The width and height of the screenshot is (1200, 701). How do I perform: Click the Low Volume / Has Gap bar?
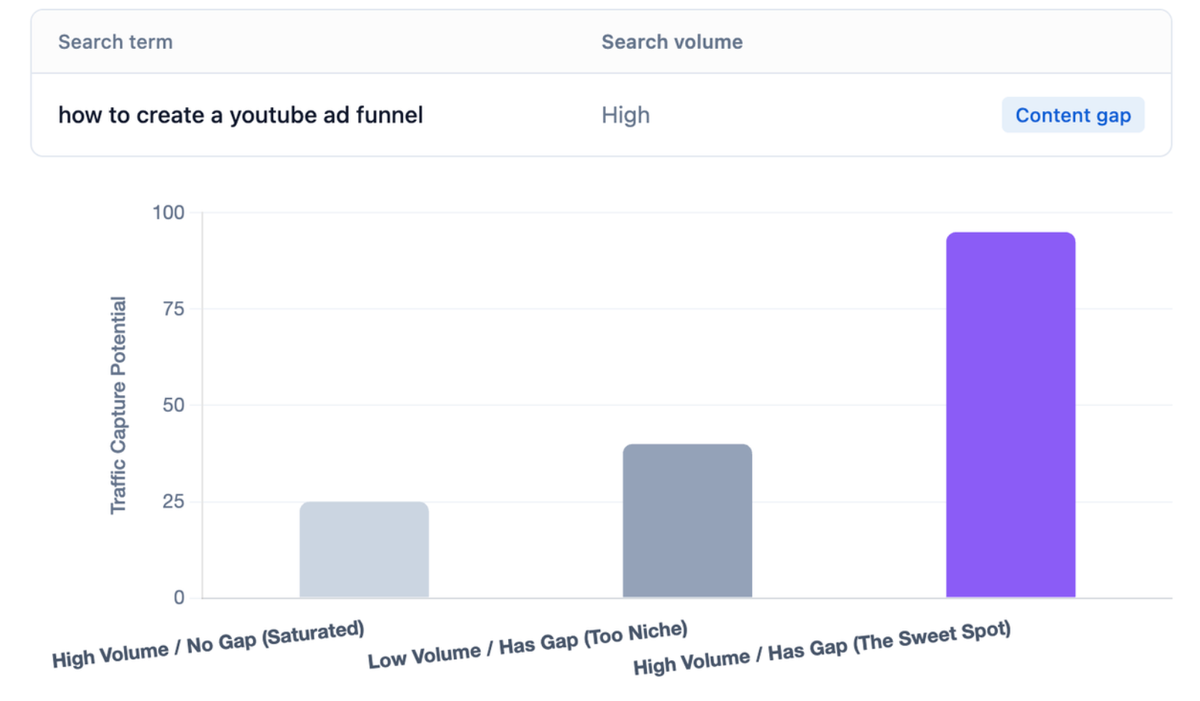pyautogui.click(x=687, y=521)
